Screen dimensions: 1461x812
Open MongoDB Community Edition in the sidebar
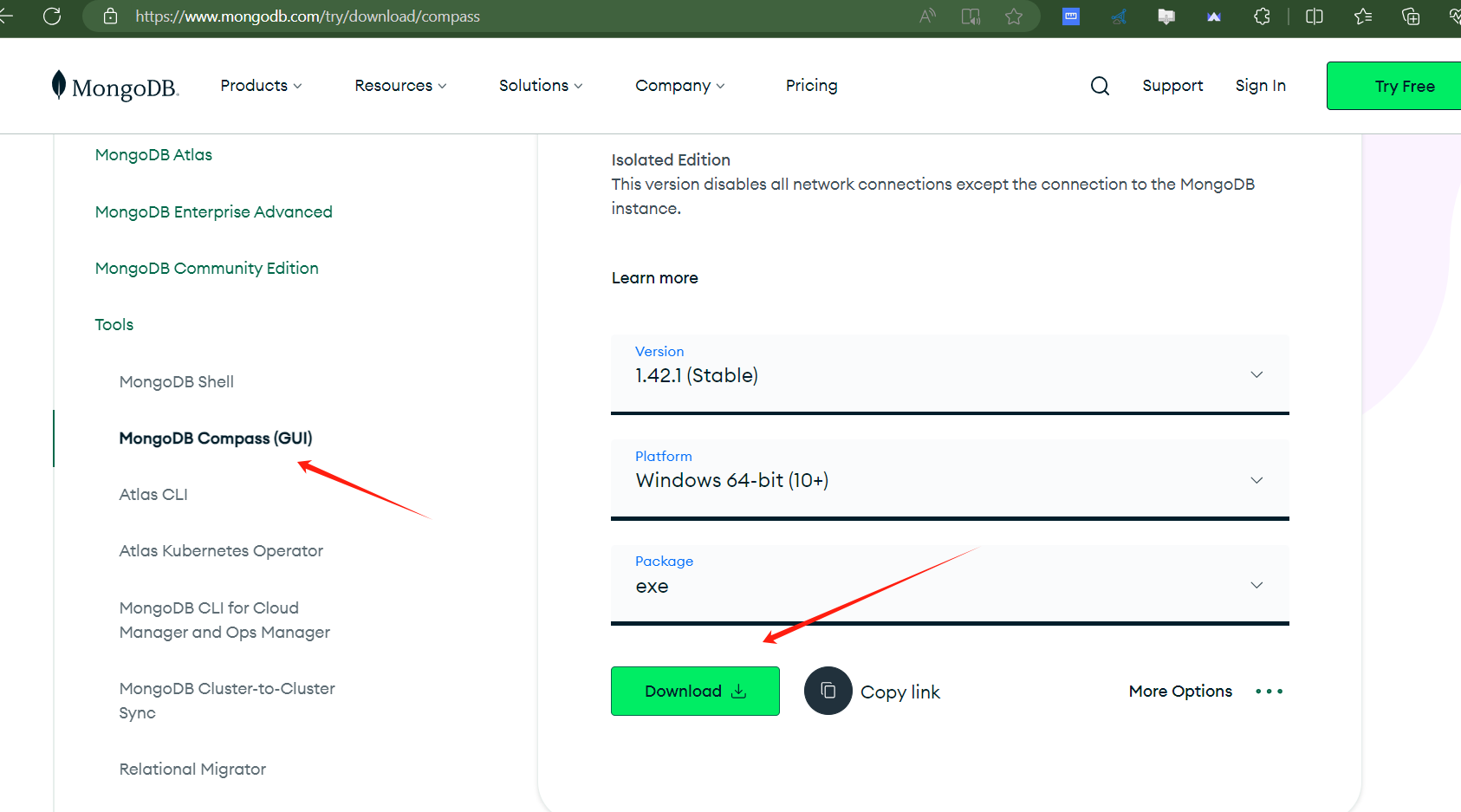pos(207,269)
